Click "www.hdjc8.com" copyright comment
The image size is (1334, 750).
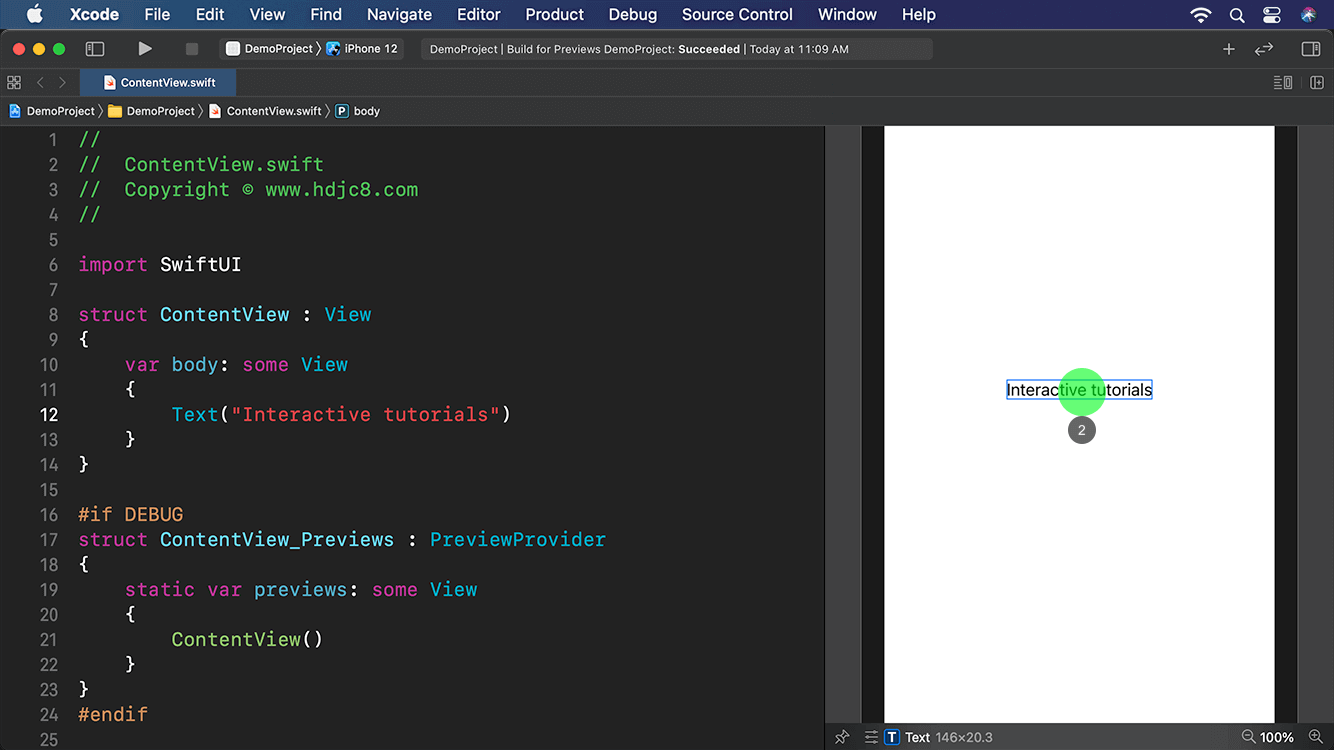point(341,190)
